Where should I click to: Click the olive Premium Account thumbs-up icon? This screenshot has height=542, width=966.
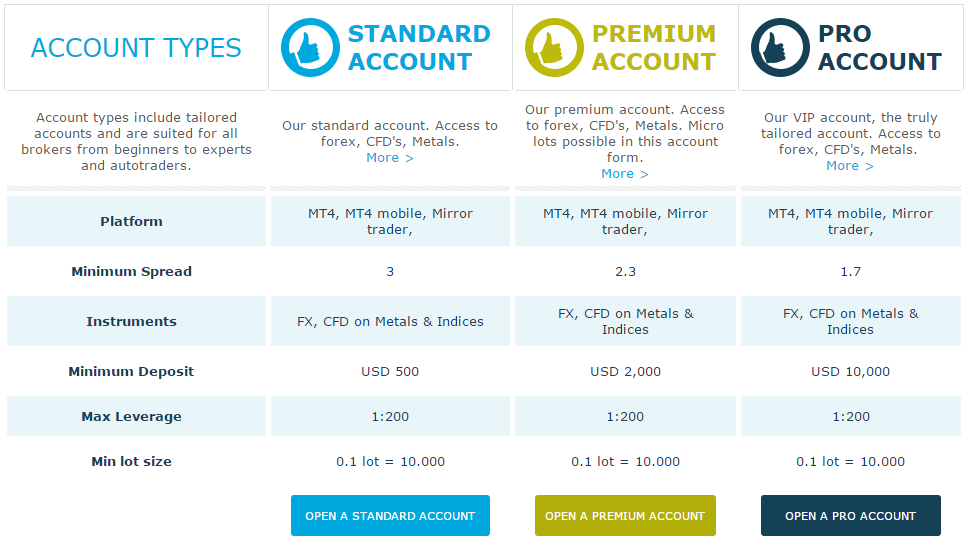pos(554,47)
